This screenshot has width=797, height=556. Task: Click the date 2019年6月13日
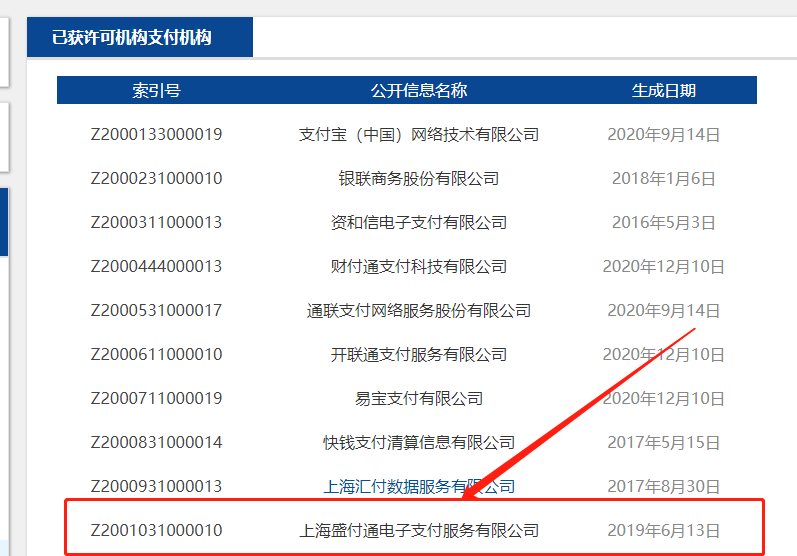click(x=663, y=531)
